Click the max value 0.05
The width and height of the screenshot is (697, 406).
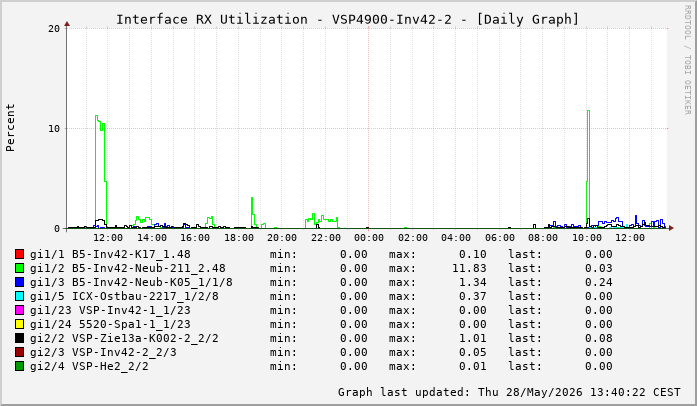click(473, 352)
